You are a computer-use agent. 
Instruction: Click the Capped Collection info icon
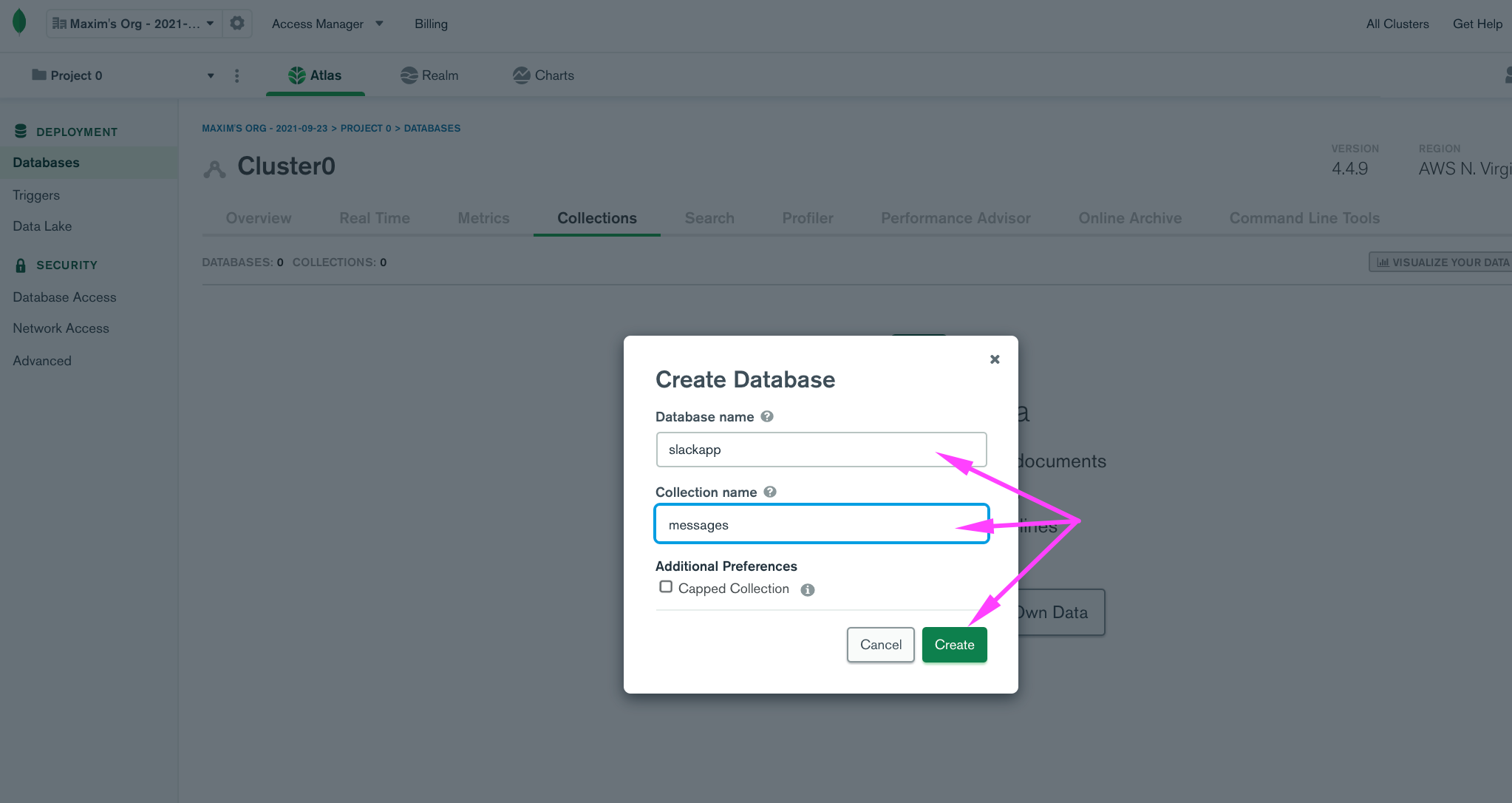(807, 589)
